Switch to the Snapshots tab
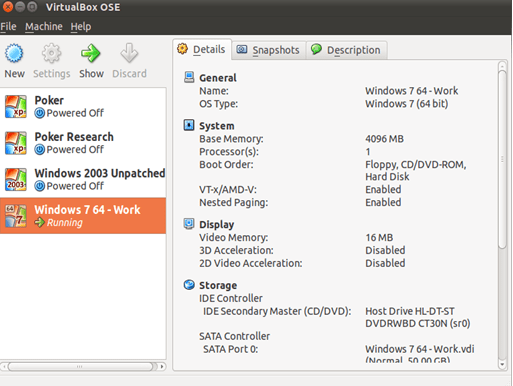 (269, 50)
